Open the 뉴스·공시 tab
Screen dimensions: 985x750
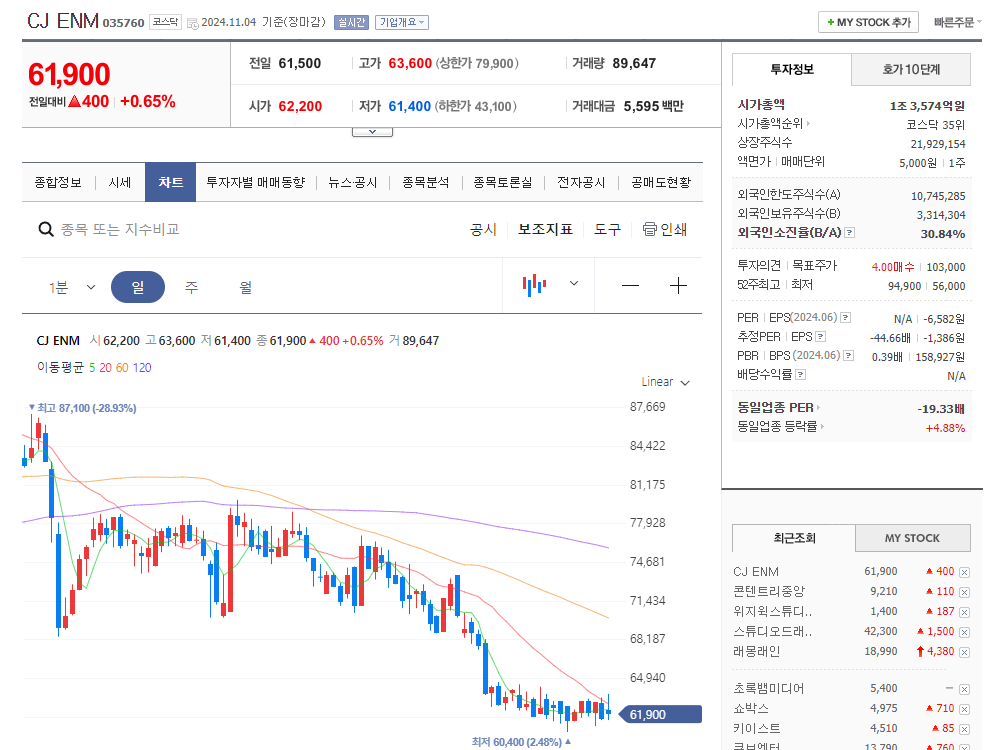tap(352, 182)
